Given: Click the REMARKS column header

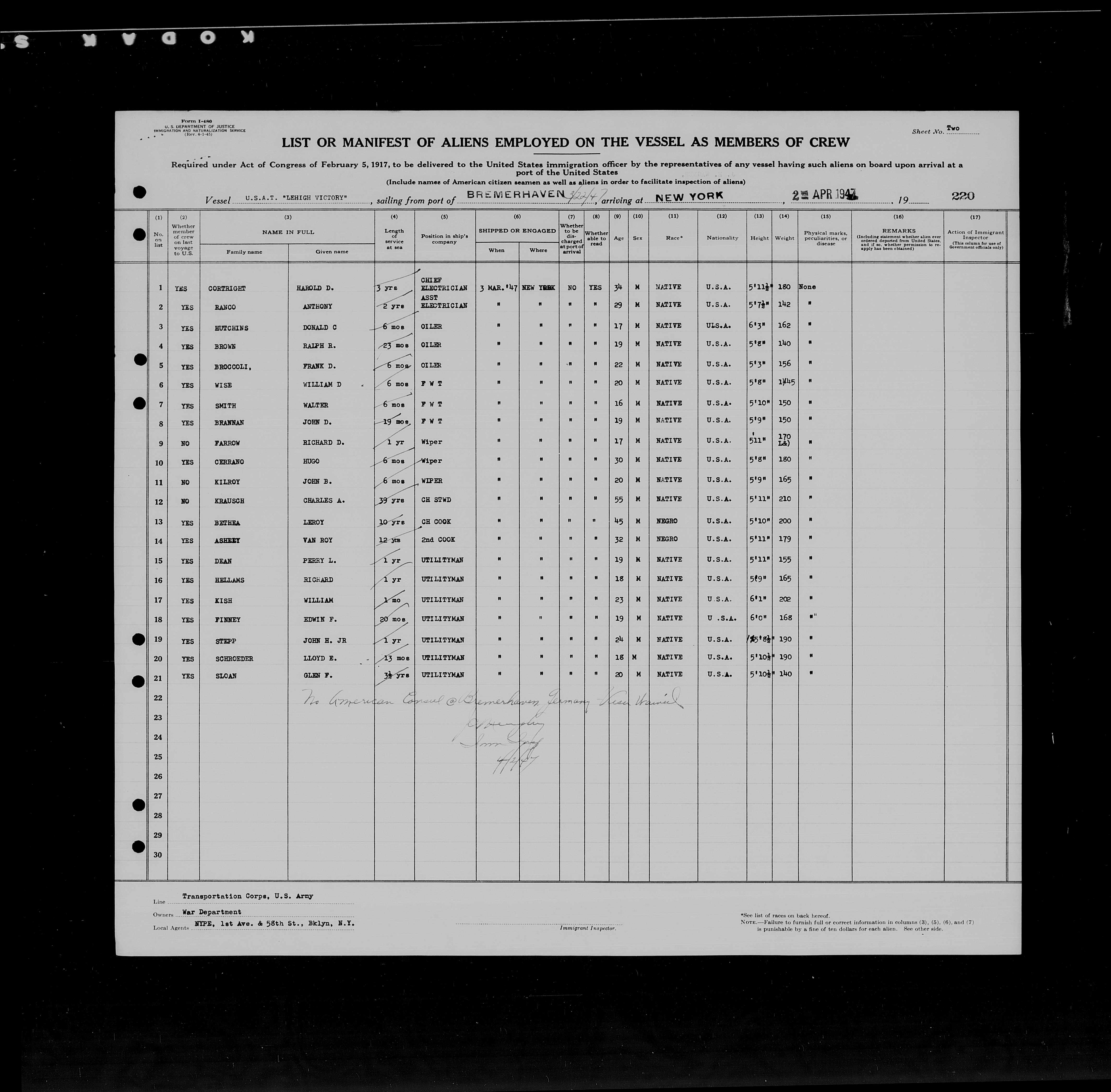Looking at the screenshot, I should click(899, 231).
